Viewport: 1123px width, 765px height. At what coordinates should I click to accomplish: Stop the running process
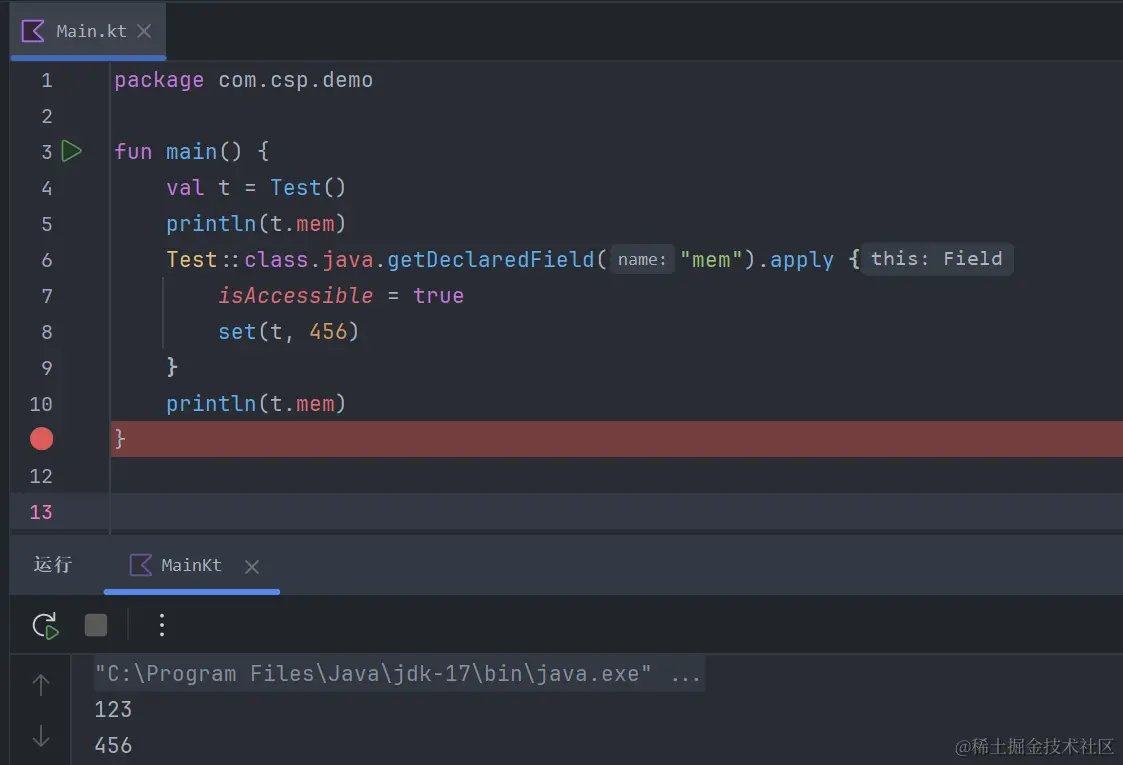pos(96,625)
